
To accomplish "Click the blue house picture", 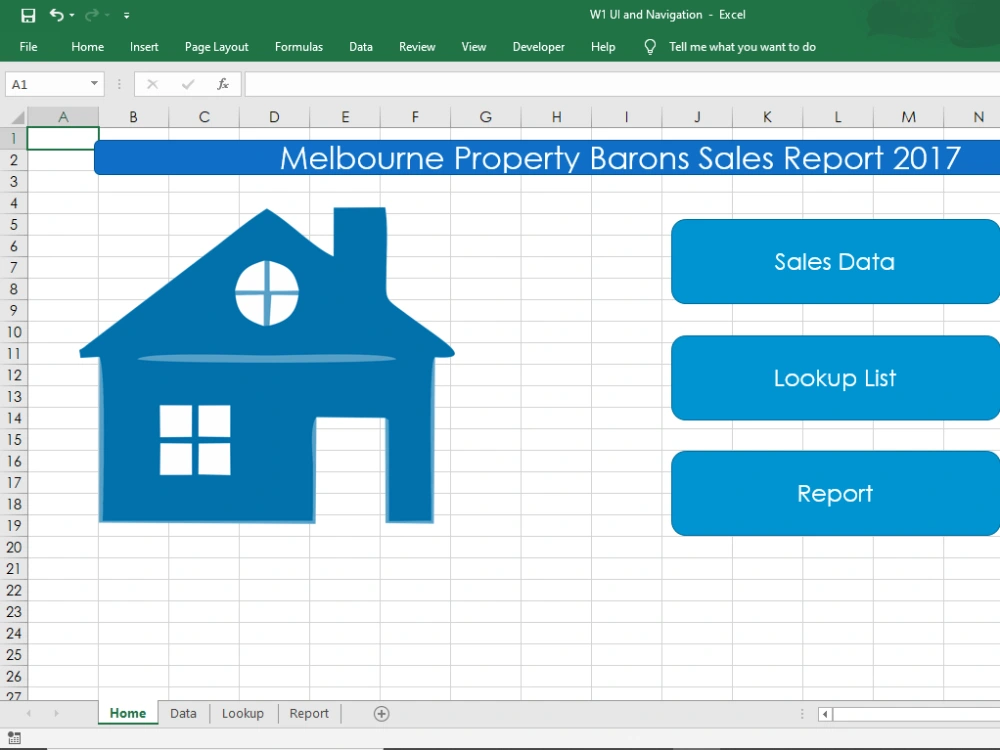I will tap(267, 365).
